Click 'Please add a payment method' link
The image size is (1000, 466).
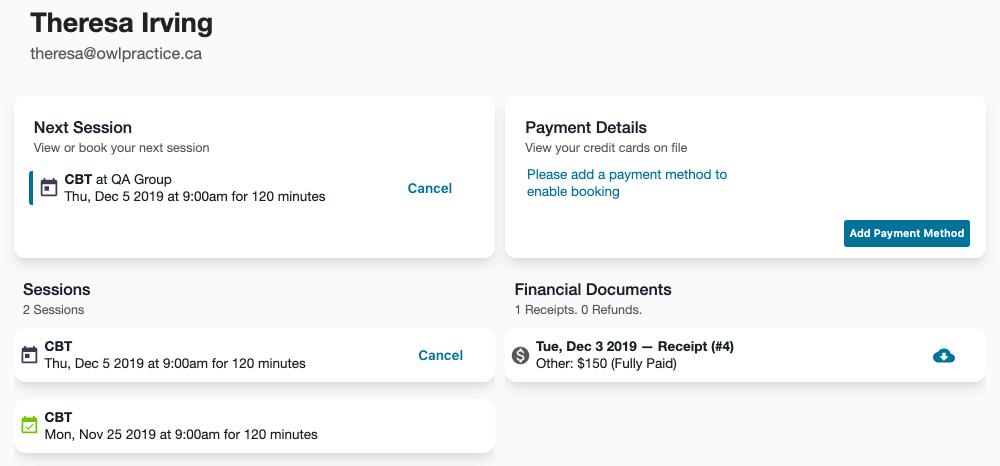(627, 183)
